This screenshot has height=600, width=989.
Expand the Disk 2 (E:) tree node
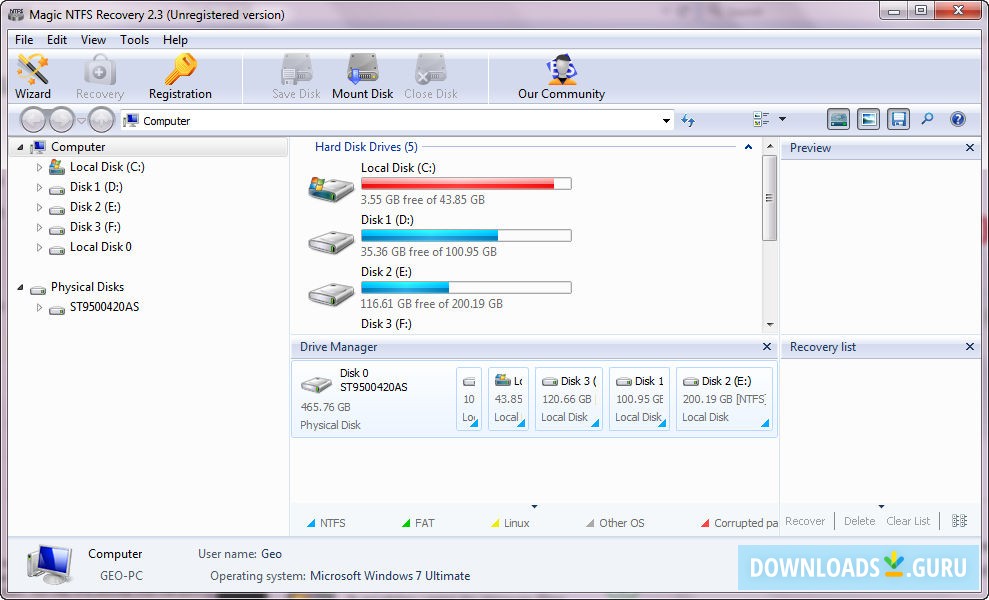[x=39, y=208]
